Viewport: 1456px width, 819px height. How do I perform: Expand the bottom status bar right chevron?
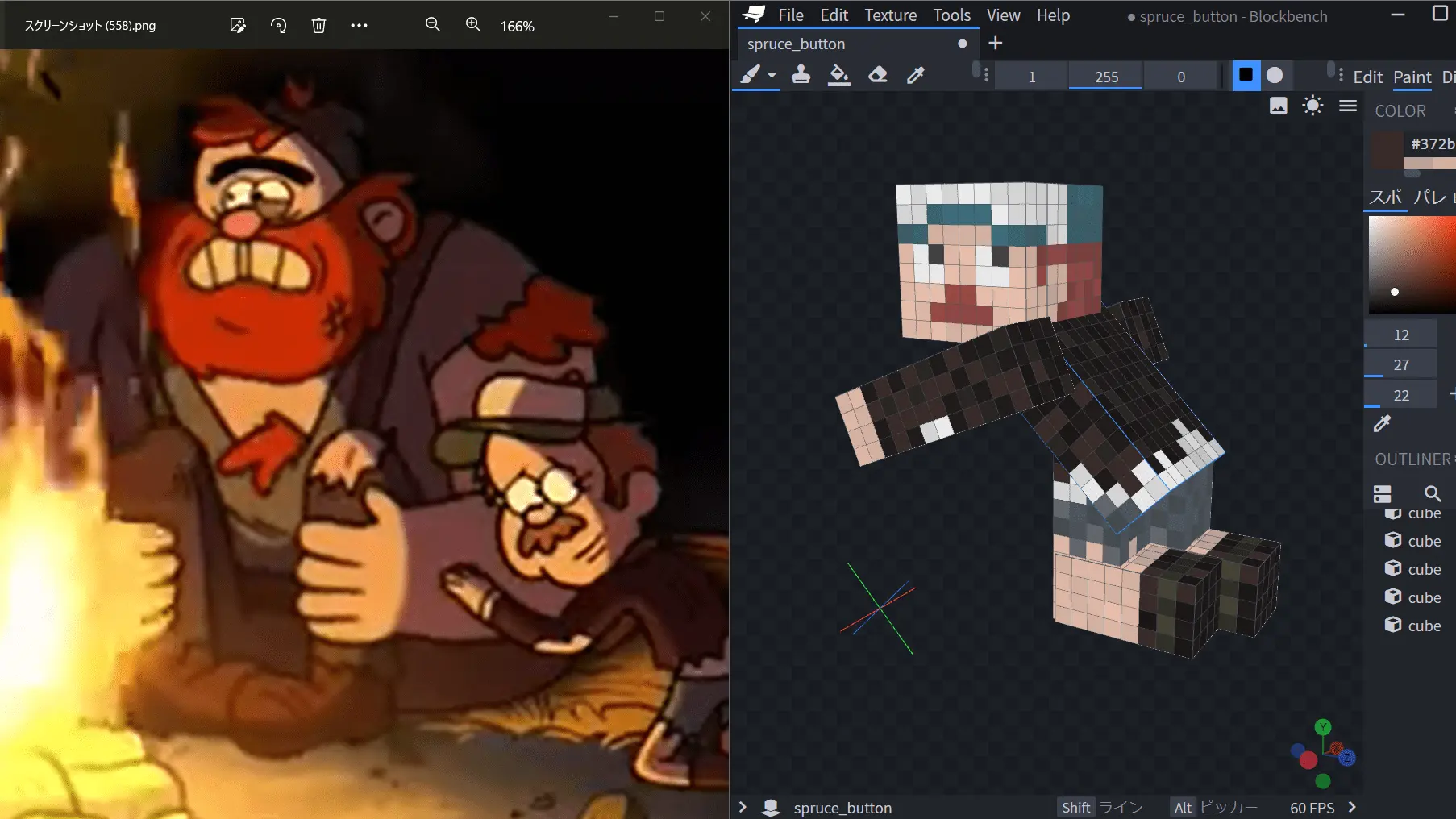click(1352, 807)
